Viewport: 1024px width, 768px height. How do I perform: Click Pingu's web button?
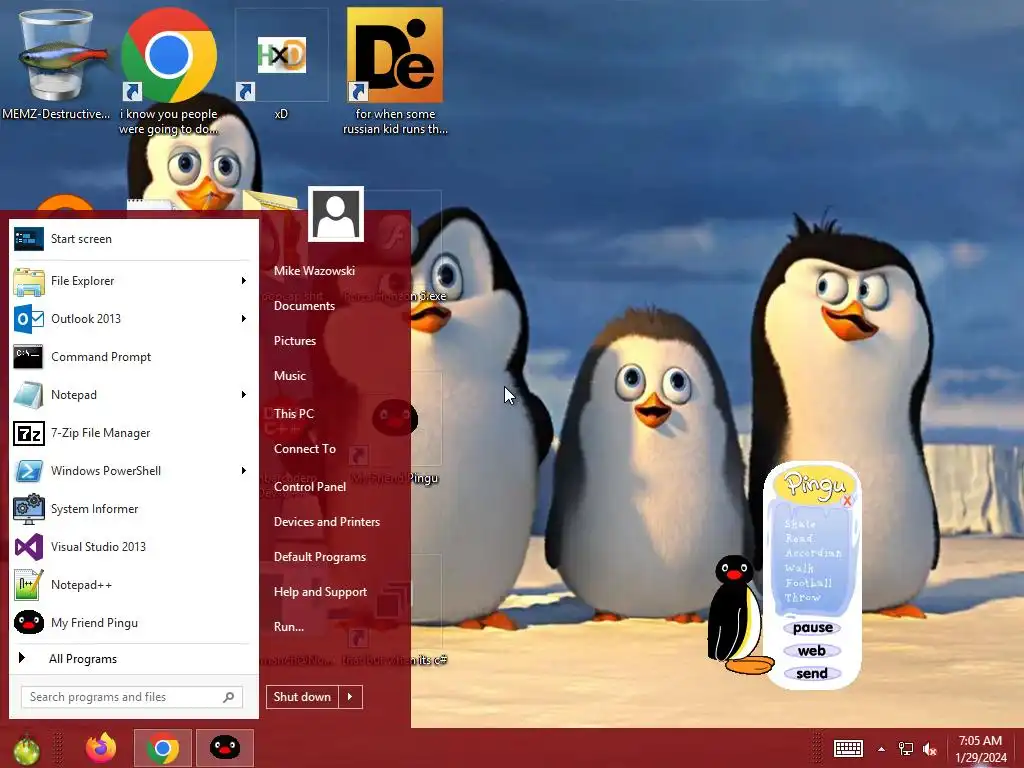[812, 651]
